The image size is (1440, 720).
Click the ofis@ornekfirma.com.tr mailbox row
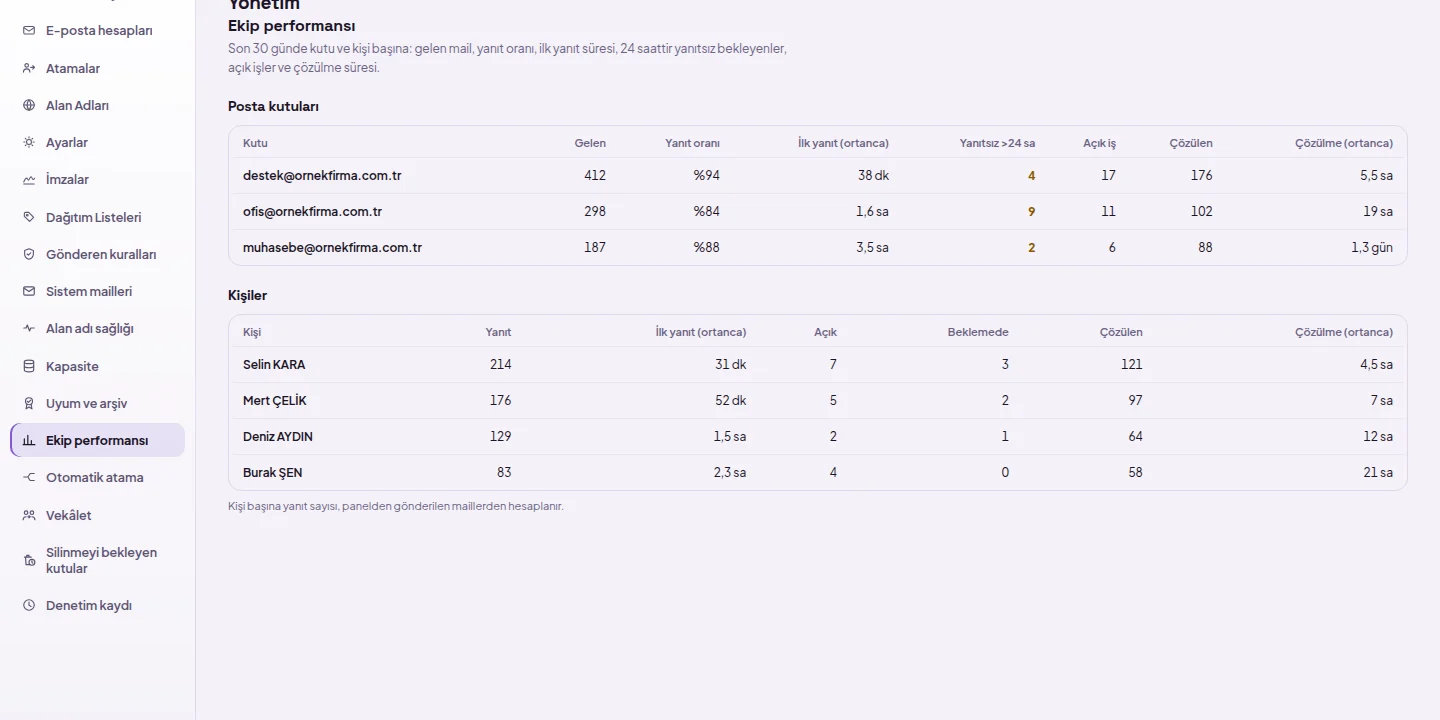pos(817,211)
